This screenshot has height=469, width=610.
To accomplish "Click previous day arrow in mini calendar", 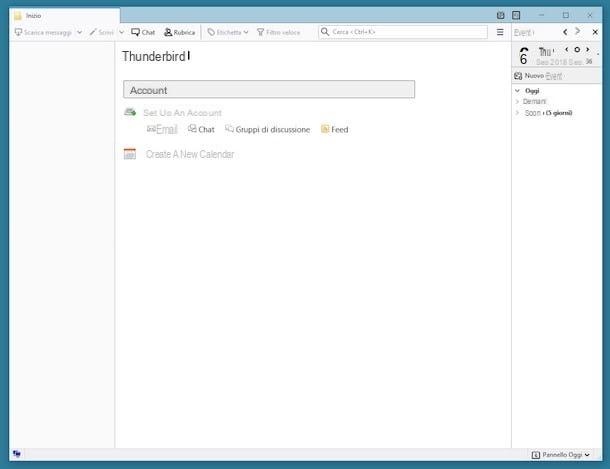I will (x=566, y=49).
